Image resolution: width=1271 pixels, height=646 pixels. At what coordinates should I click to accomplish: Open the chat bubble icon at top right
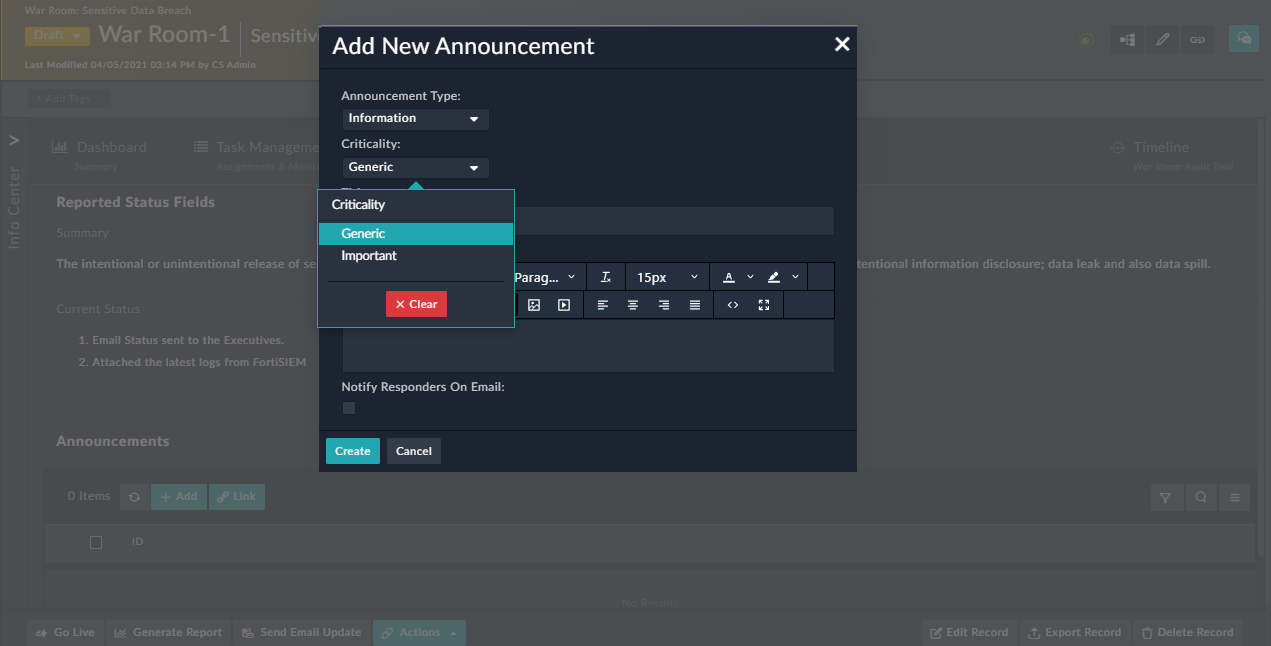click(1243, 39)
